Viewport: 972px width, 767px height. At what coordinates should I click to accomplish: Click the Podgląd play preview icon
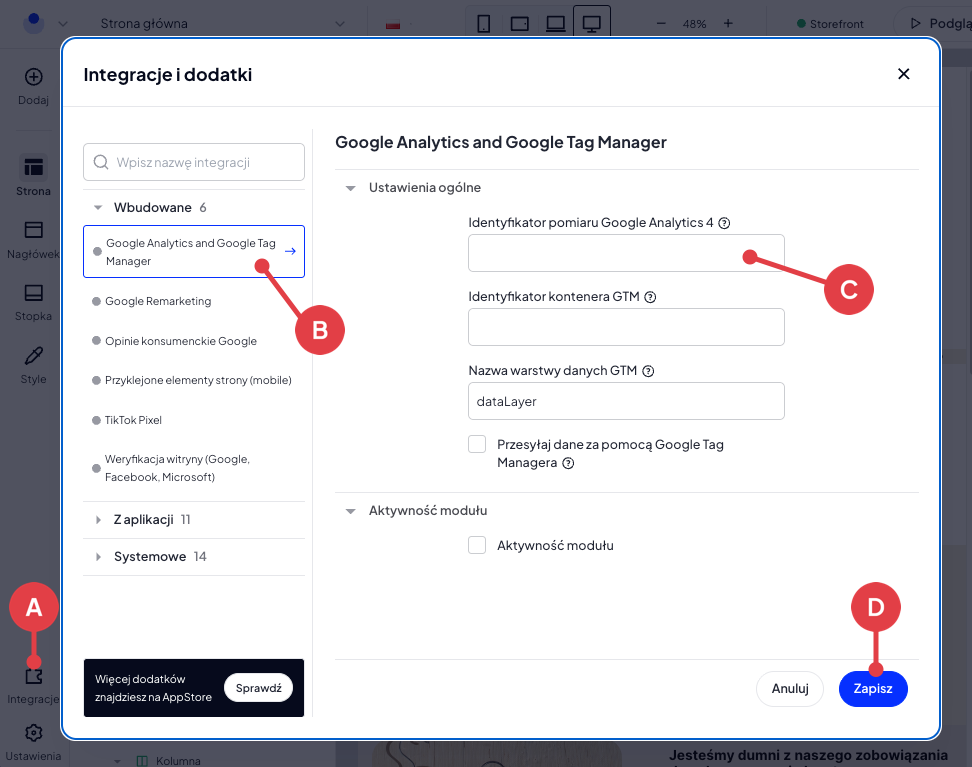point(915,24)
